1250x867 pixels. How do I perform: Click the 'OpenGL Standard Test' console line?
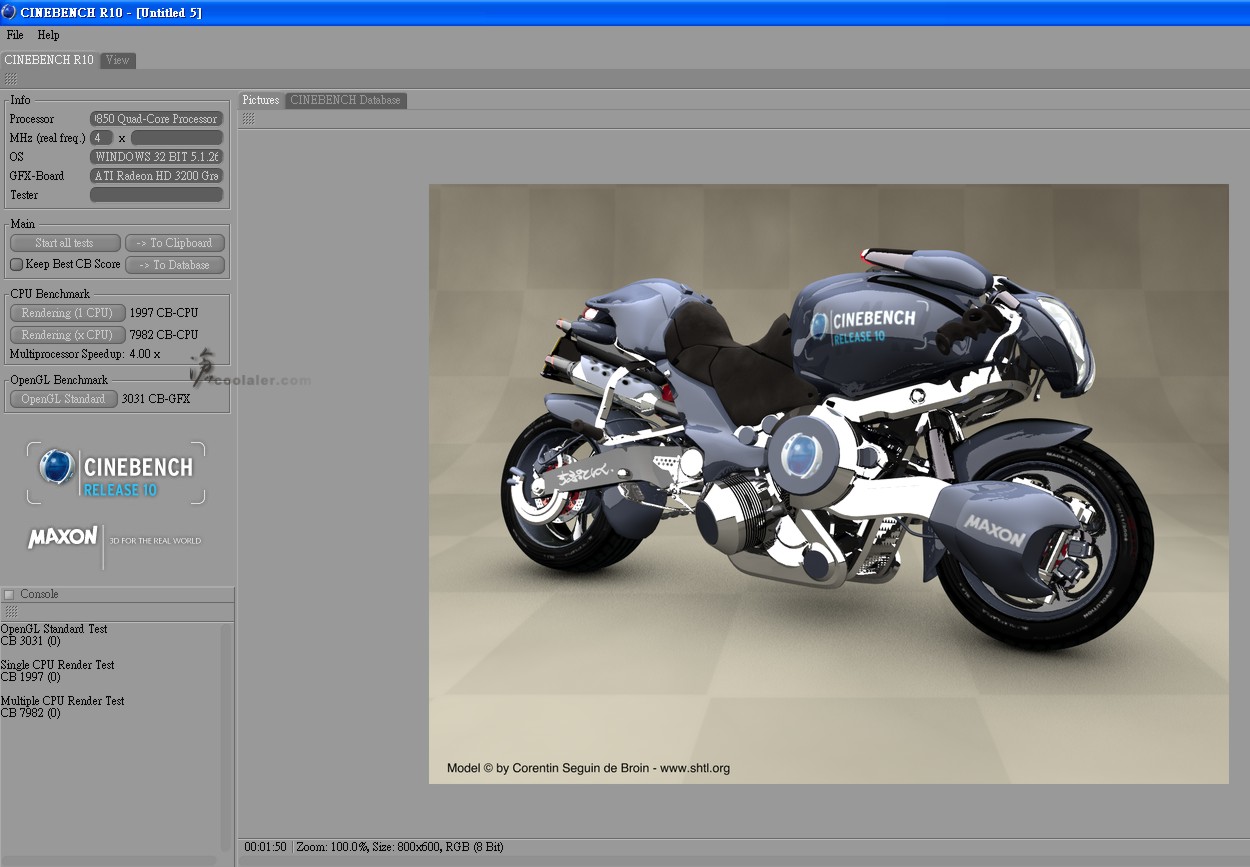pyautogui.click(x=54, y=629)
